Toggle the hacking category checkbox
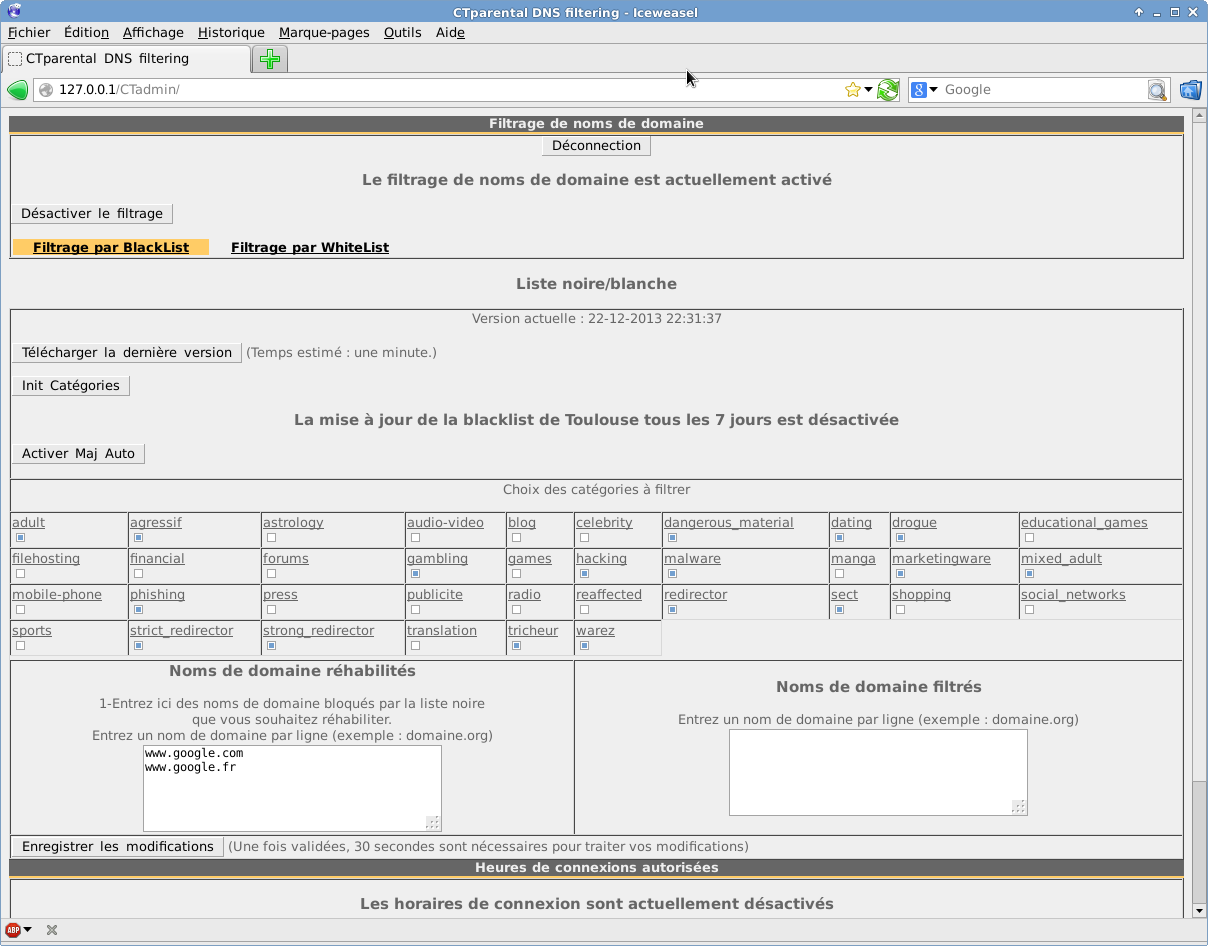 tap(584, 574)
